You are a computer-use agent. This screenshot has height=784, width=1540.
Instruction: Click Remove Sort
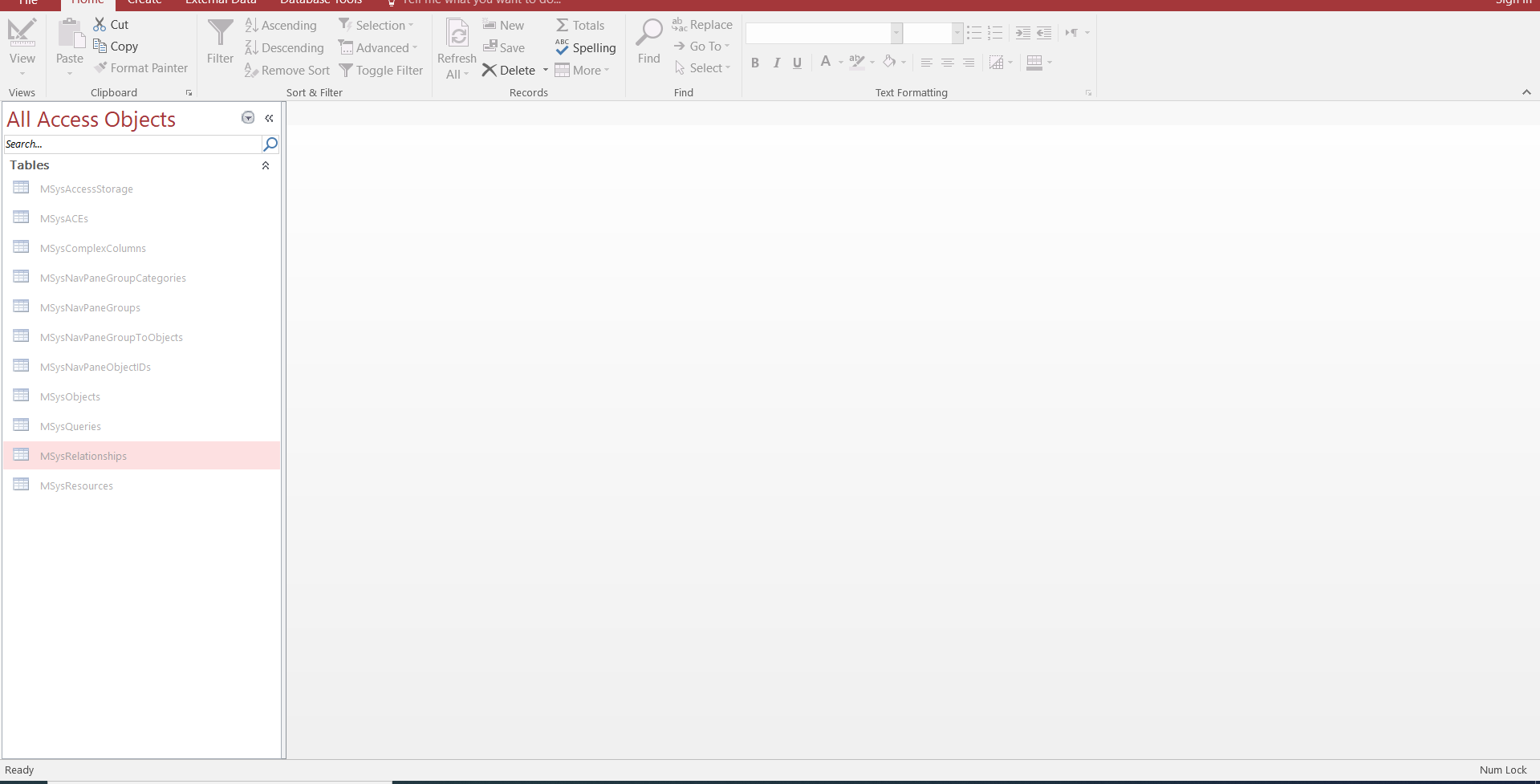(287, 71)
